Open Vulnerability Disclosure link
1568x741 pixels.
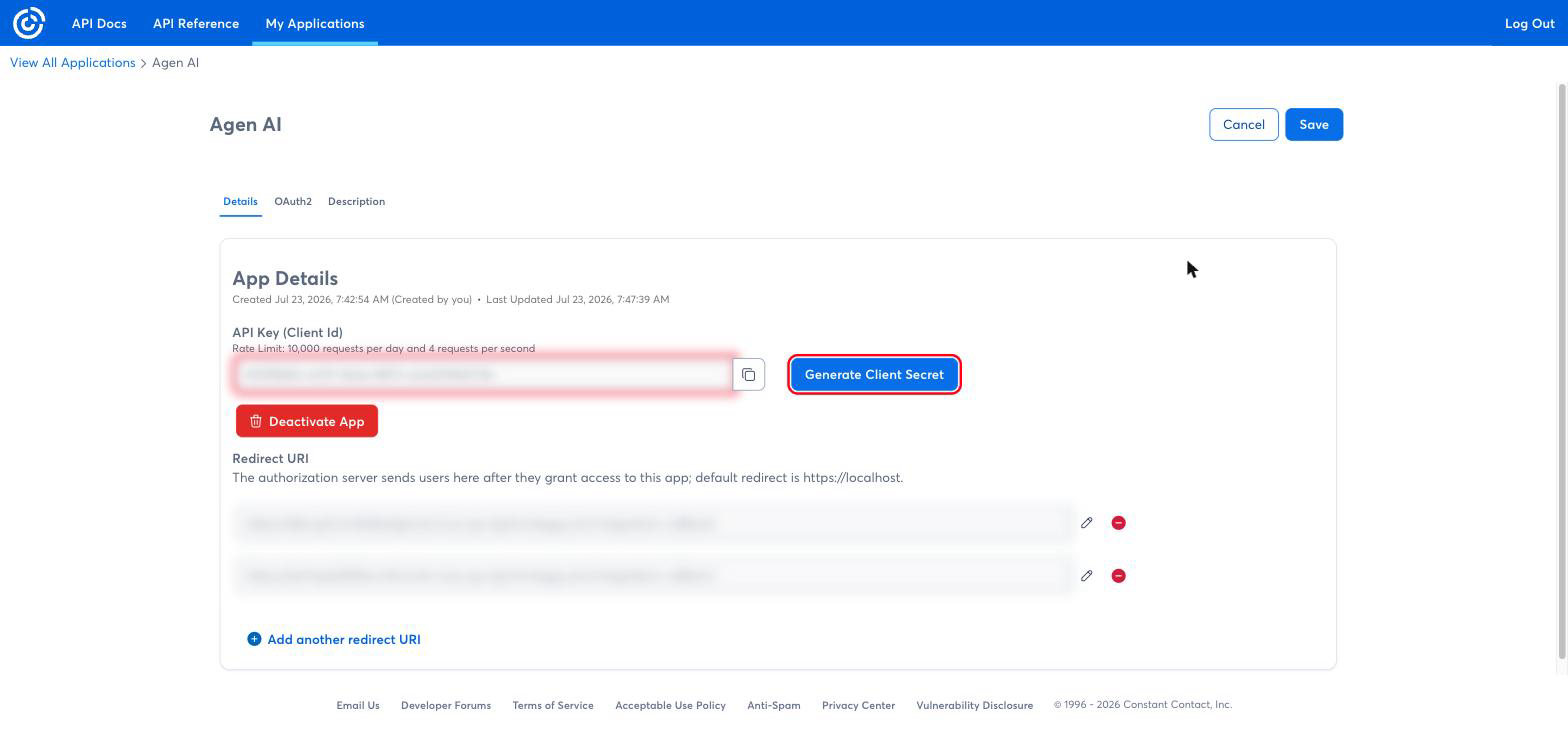tap(975, 705)
